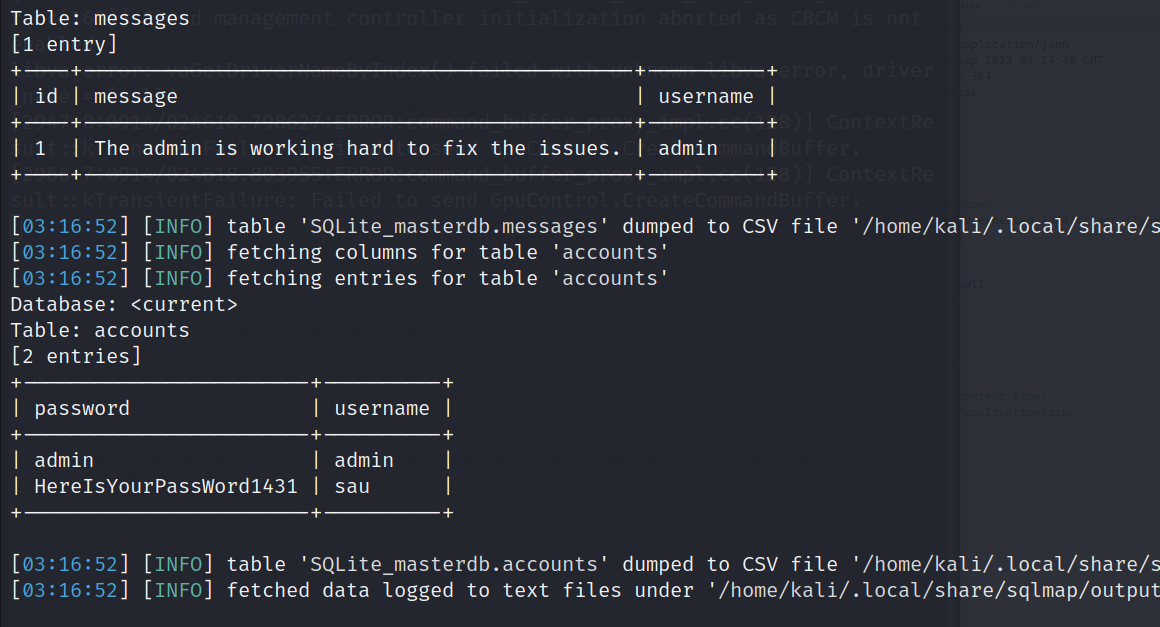Click the admin username in accounts table
Viewport: 1160px width, 627px height.
tap(364, 461)
